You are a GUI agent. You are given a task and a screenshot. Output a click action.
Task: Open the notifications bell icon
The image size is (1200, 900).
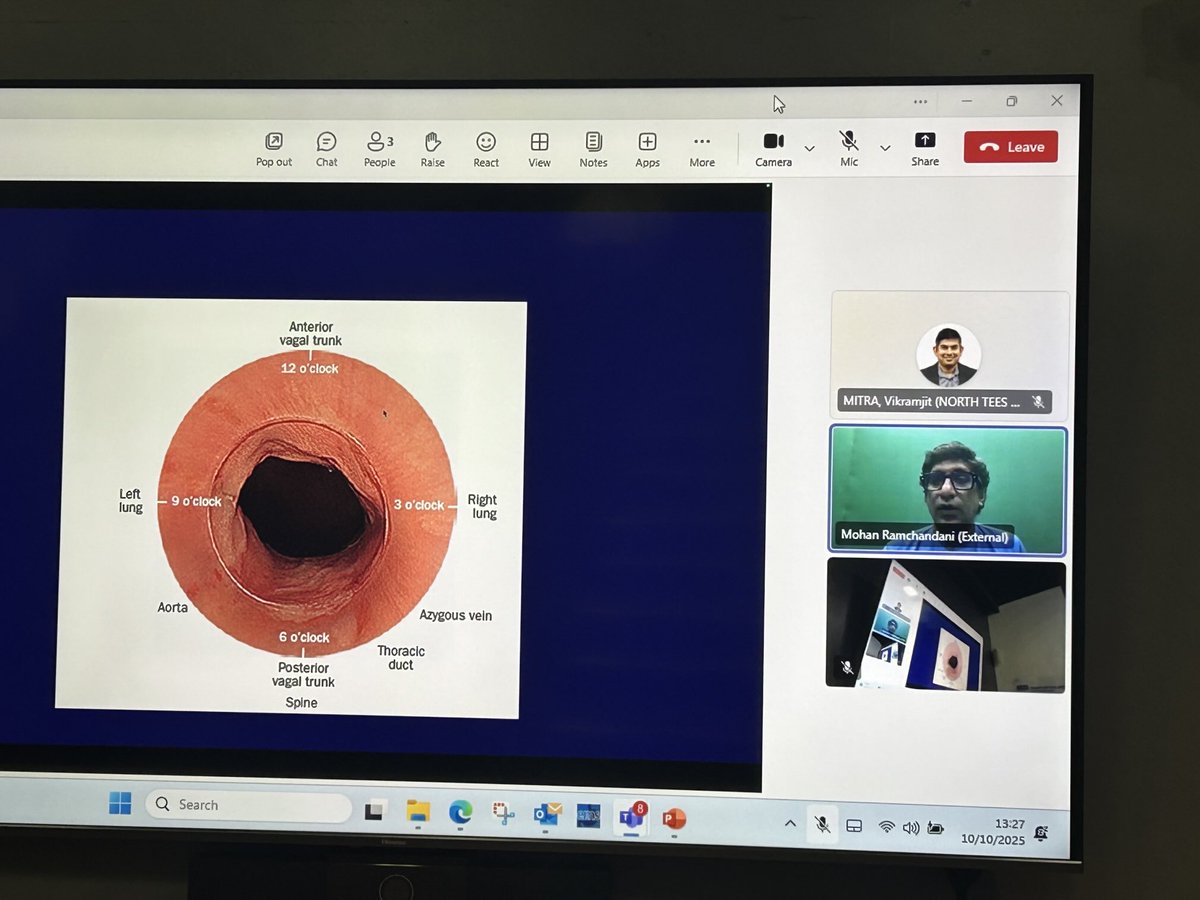(1042, 832)
